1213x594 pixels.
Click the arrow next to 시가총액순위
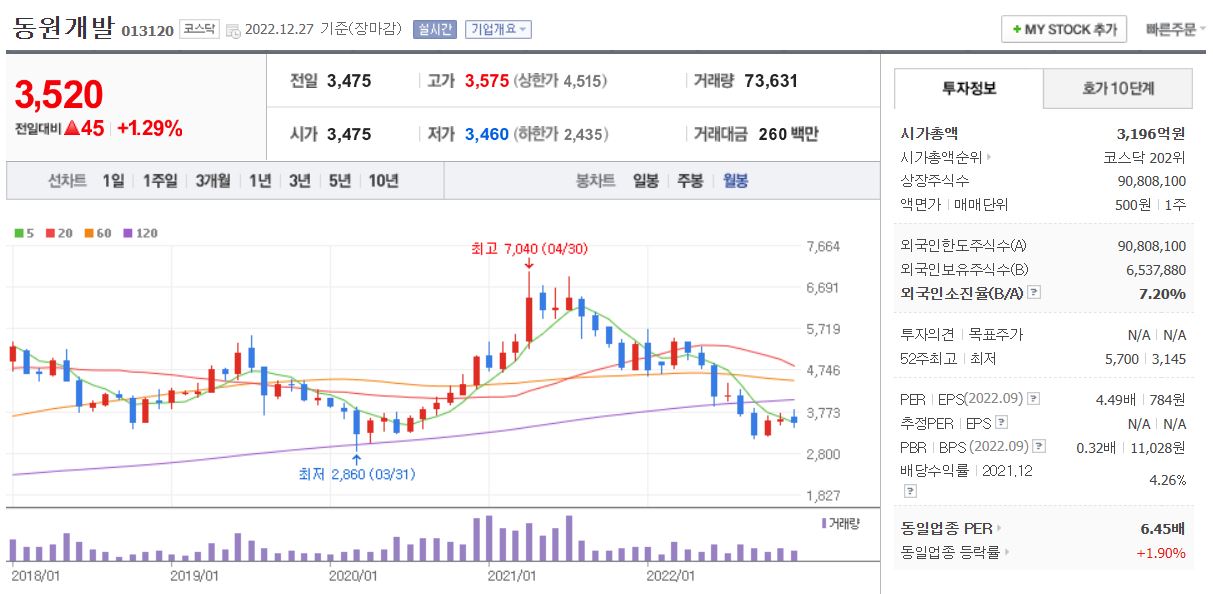click(x=988, y=157)
